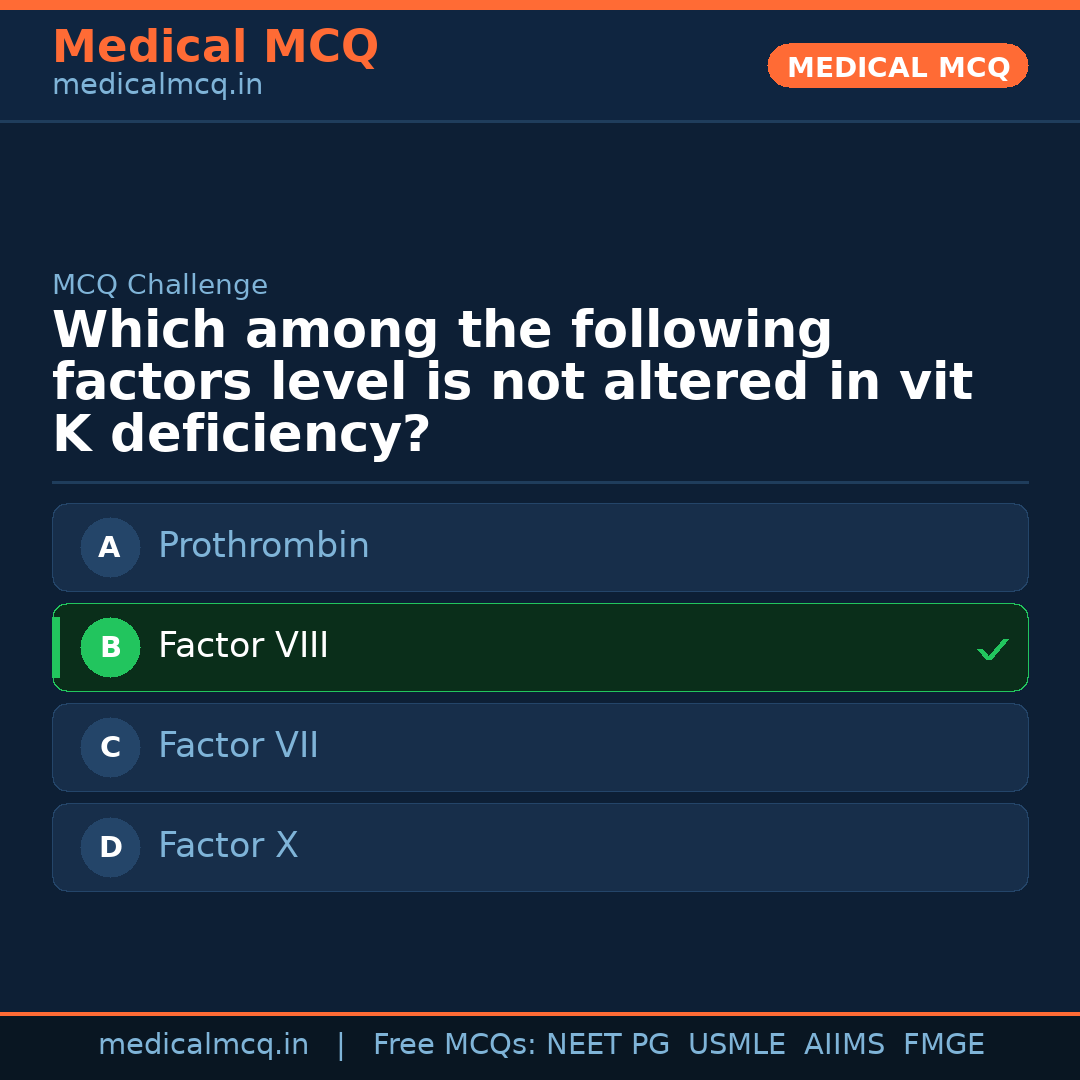Click the circular C badge icon
Viewport: 1080px width, 1080px height.
(x=110, y=747)
